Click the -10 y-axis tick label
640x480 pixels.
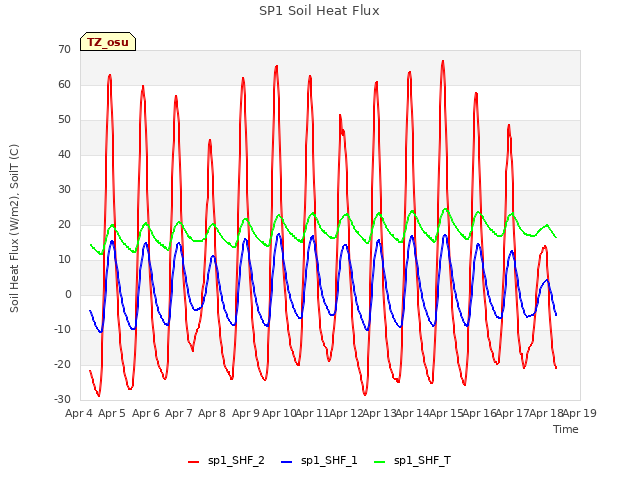(62, 329)
